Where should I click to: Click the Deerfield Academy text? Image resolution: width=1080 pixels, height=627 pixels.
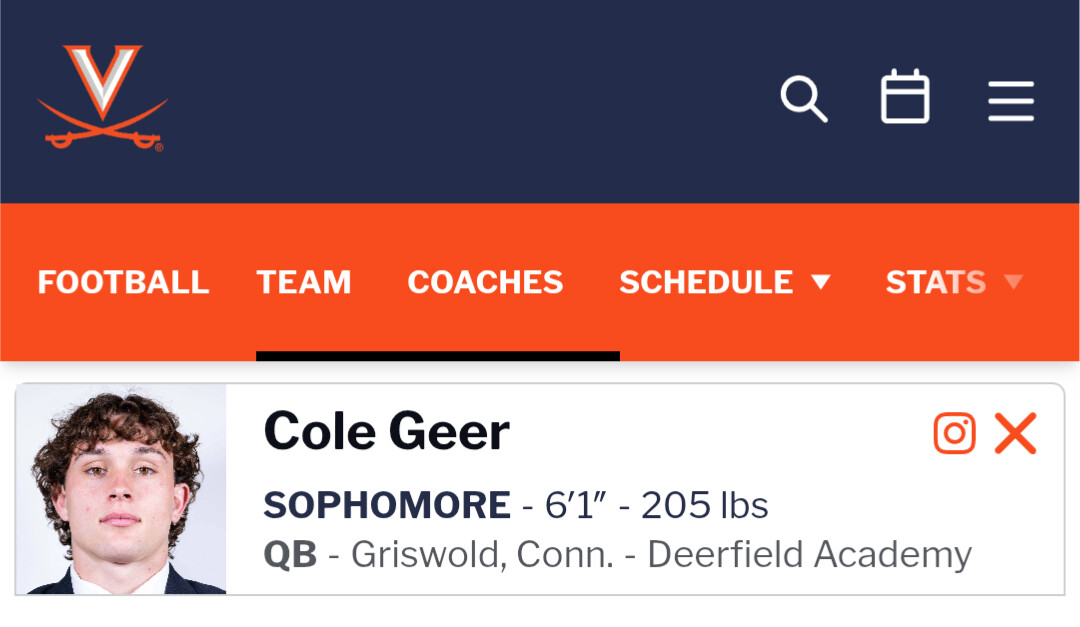pos(810,554)
